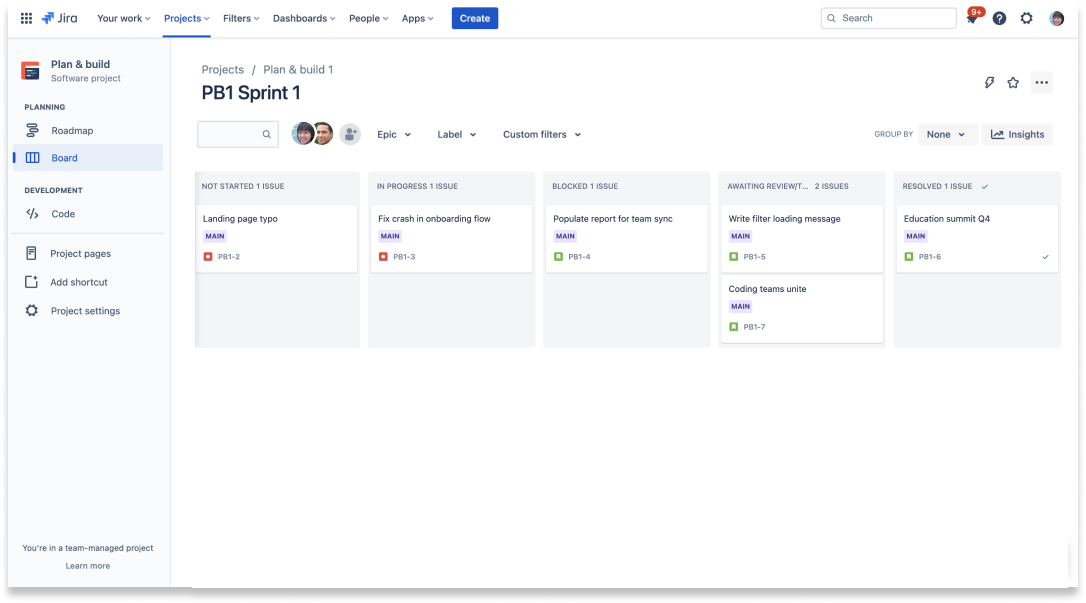Open the Roadmap planning view
The width and height of the screenshot is (1086, 603).
[x=72, y=130]
